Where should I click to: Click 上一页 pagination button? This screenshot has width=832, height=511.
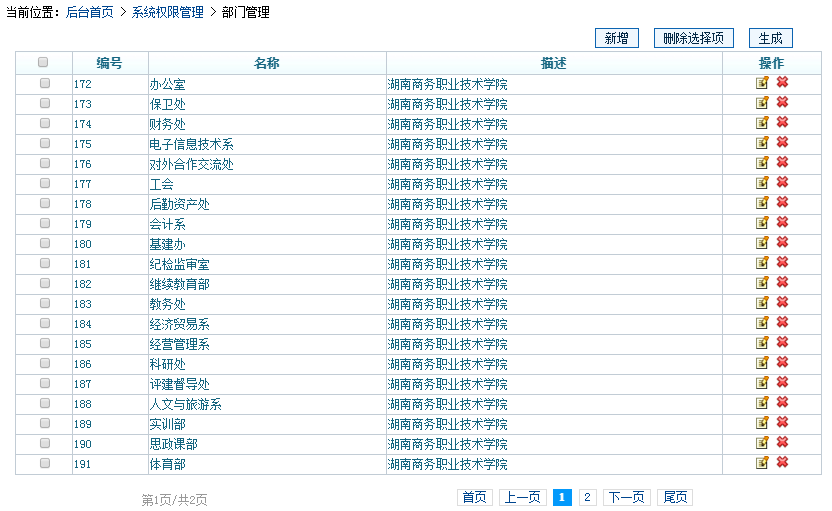522,497
